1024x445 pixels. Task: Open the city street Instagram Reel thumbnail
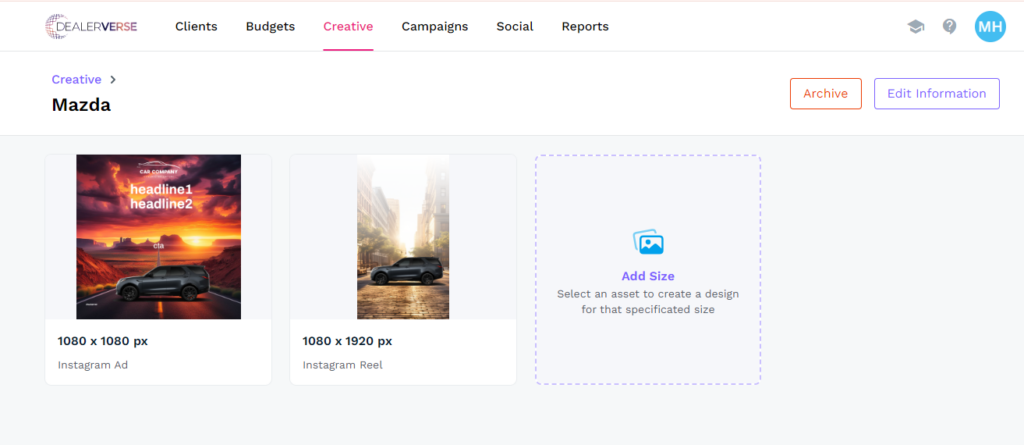click(x=403, y=237)
